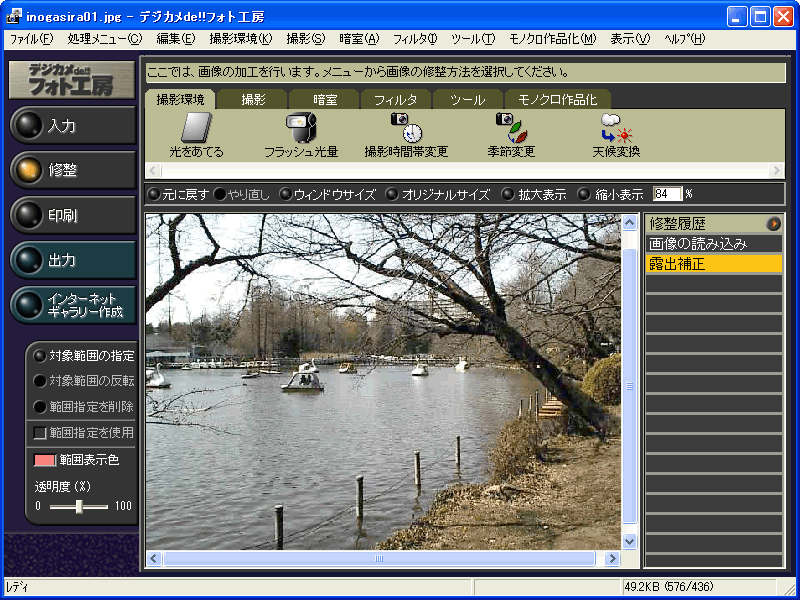Screen dimensions: 800x600
Task: Open インターネットギャラリー作成
Action: point(73,305)
